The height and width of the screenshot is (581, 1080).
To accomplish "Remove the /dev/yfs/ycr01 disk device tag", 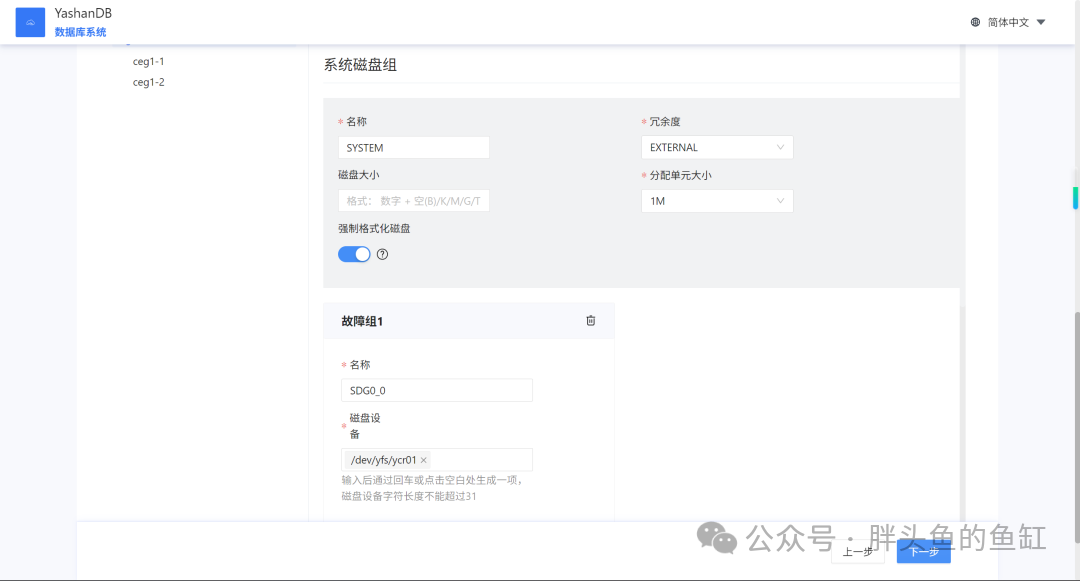I will [x=424, y=460].
